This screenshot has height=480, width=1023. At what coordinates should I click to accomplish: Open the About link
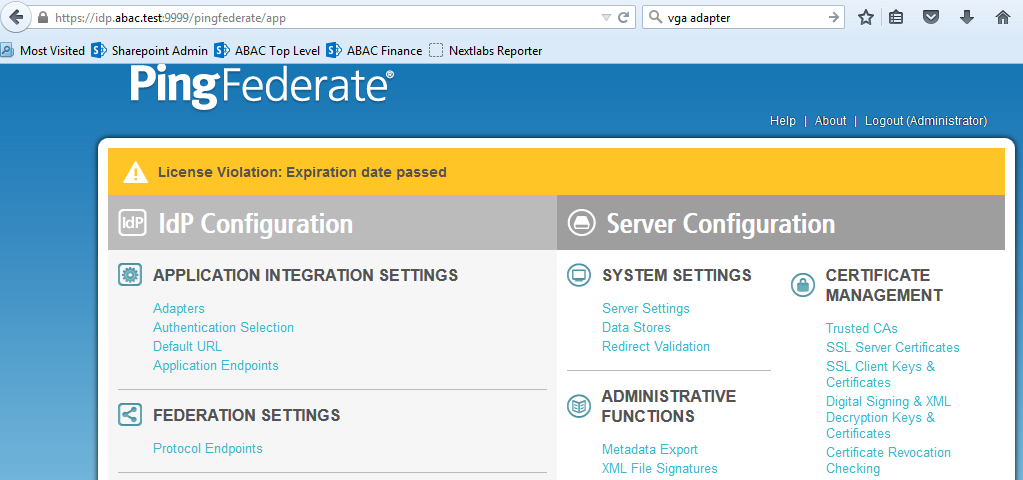tap(830, 121)
